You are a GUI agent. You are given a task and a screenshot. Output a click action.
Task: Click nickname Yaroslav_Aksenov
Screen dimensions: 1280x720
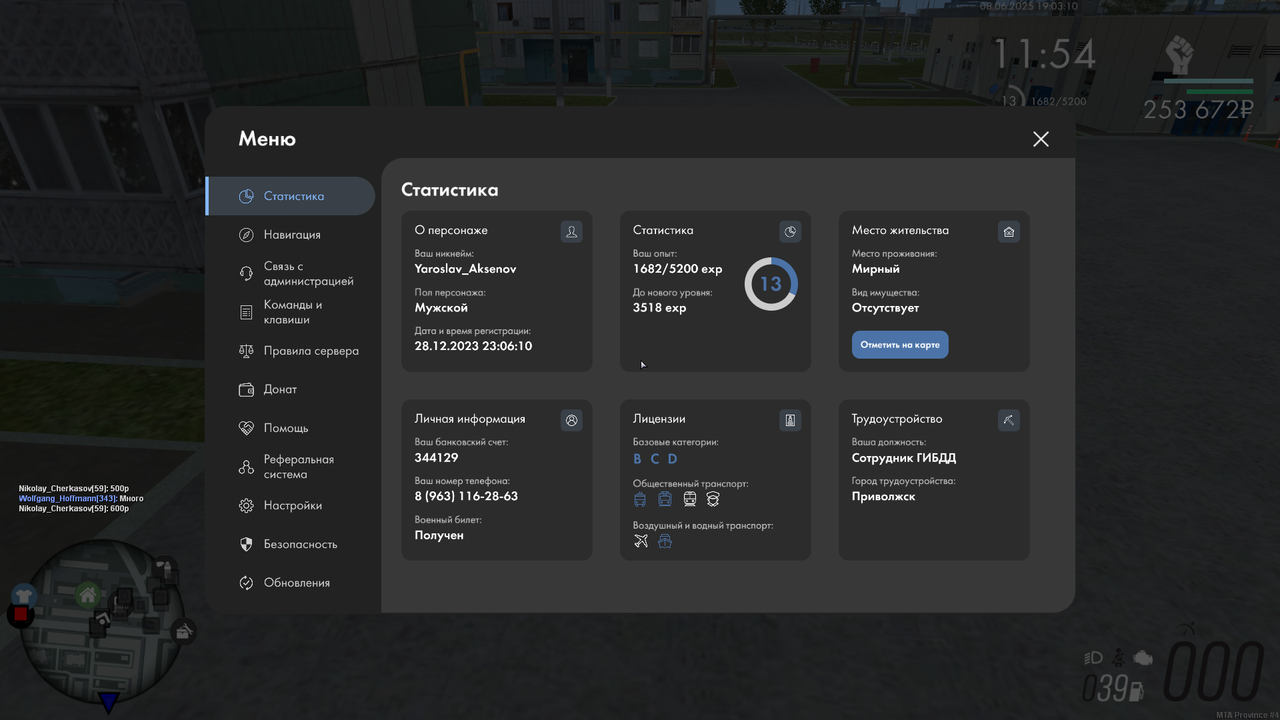[x=465, y=269]
